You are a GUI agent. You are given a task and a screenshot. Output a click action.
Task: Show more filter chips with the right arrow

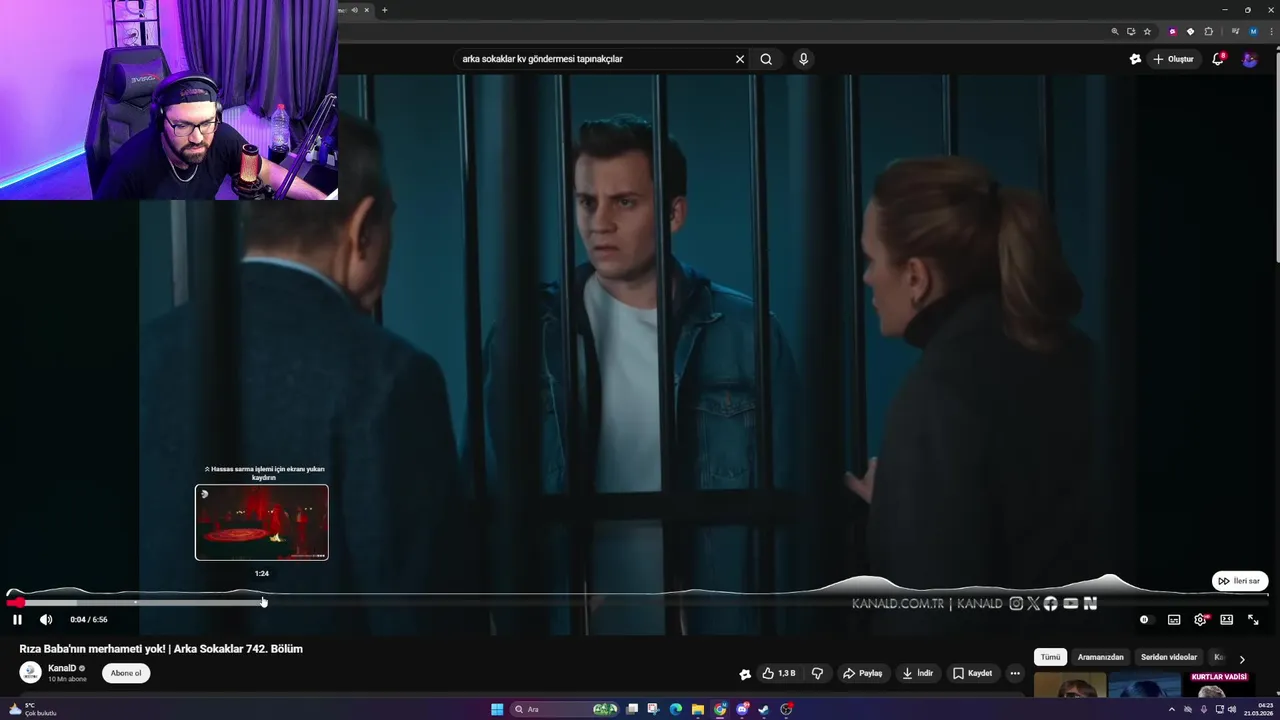[x=1242, y=659]
